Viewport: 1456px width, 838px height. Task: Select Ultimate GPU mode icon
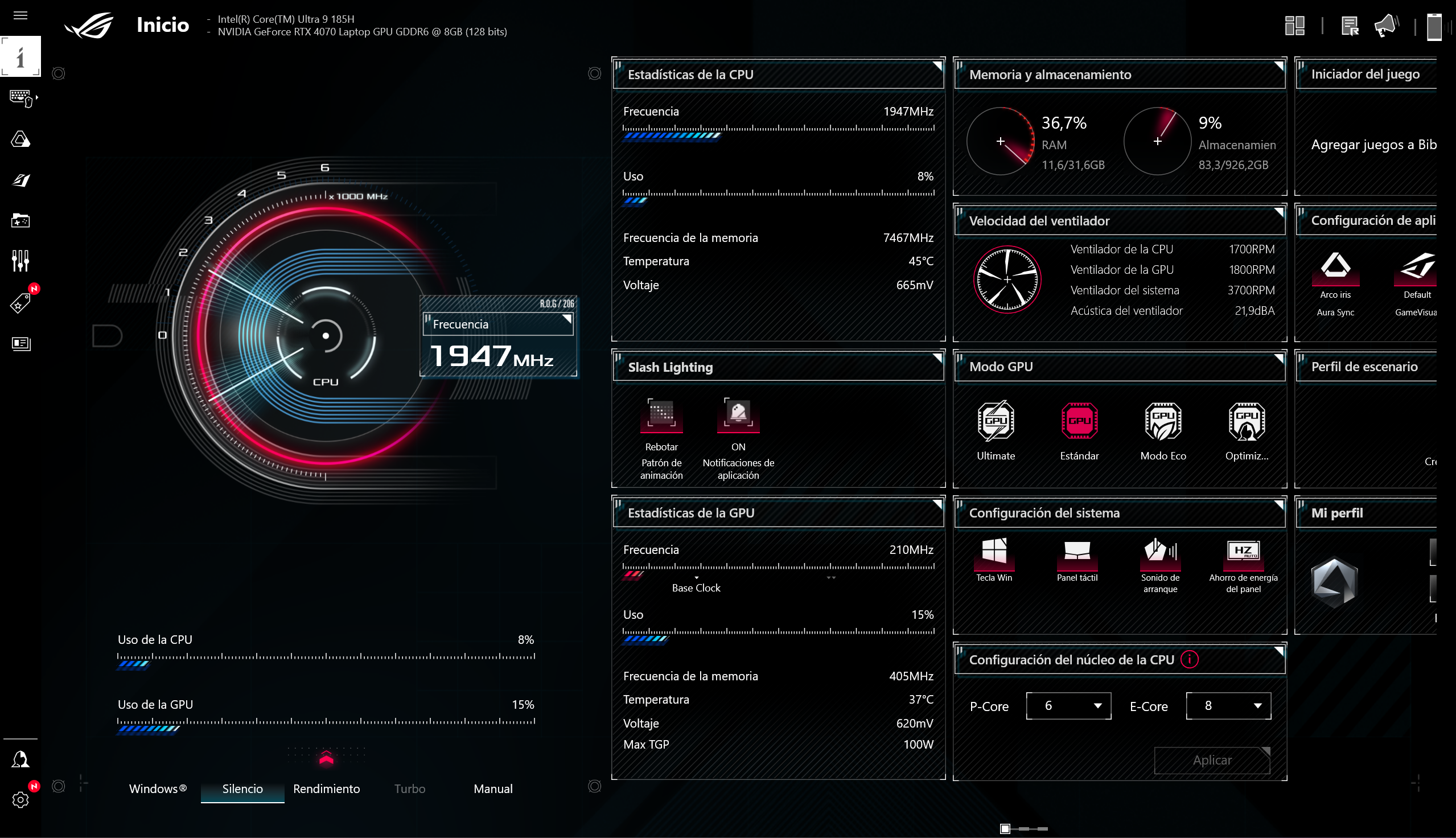coord(995,421)
